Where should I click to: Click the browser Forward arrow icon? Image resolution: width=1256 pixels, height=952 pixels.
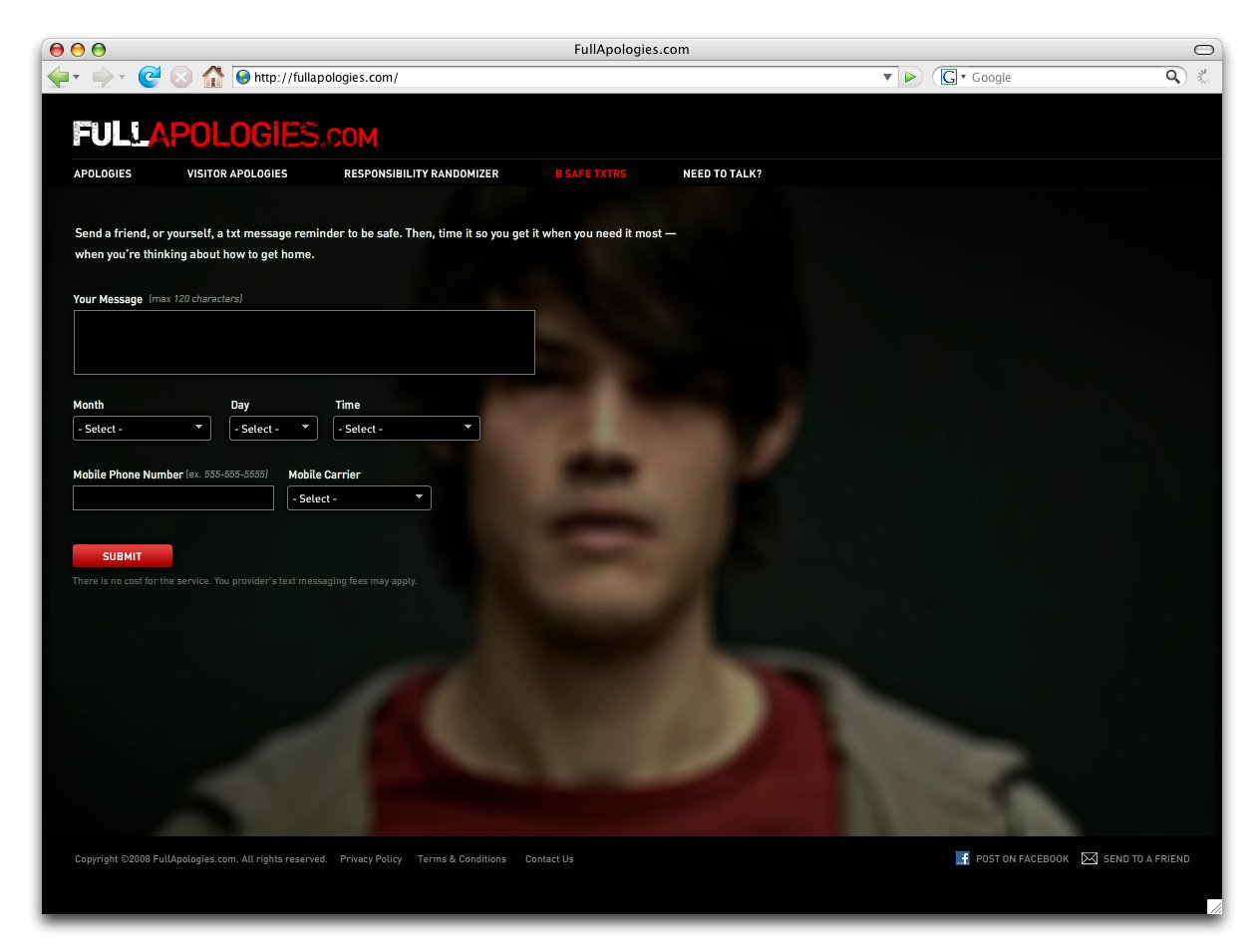click(x=102, y=77)
